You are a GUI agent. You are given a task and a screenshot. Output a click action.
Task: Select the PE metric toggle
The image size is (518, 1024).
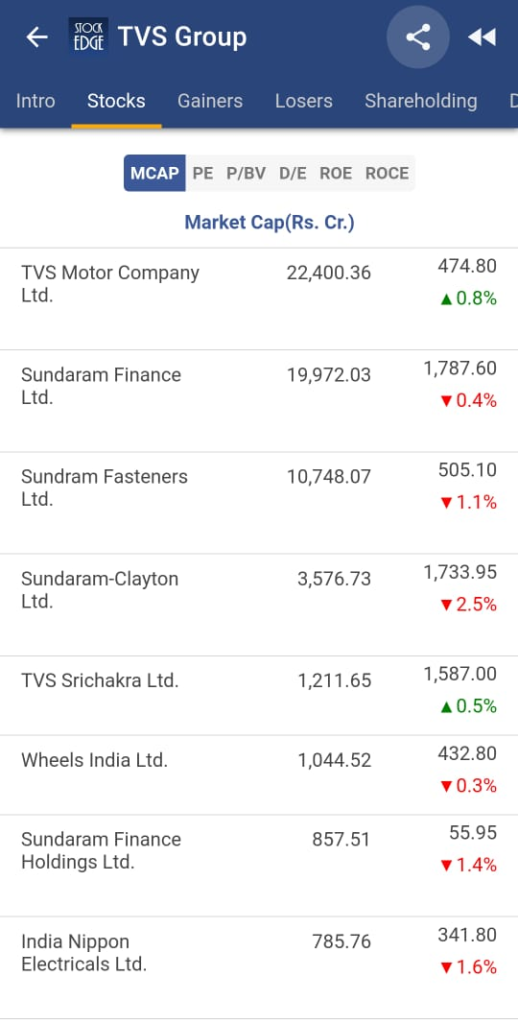[202, 173]
